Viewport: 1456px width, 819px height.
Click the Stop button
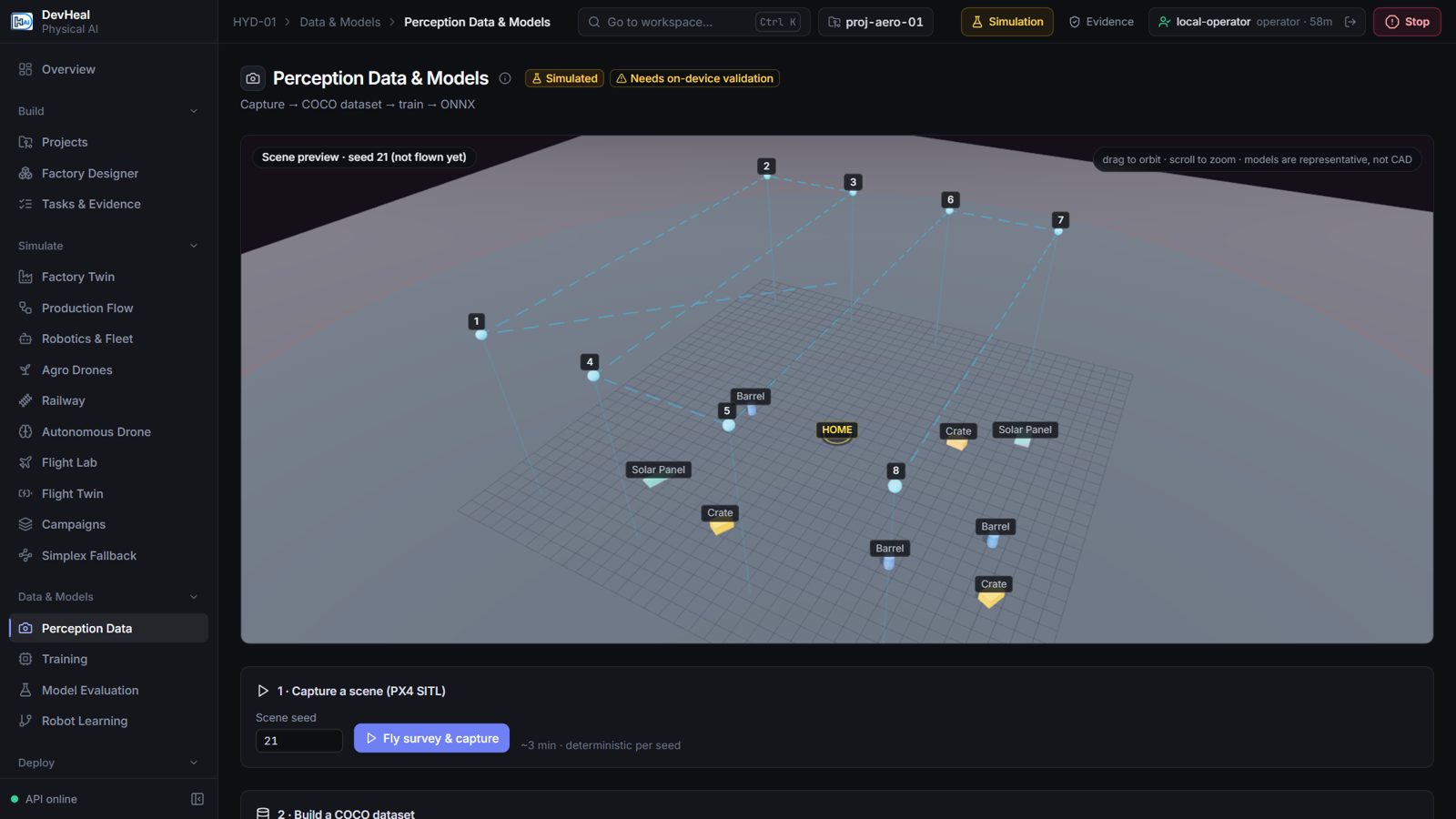(1407, 22)
